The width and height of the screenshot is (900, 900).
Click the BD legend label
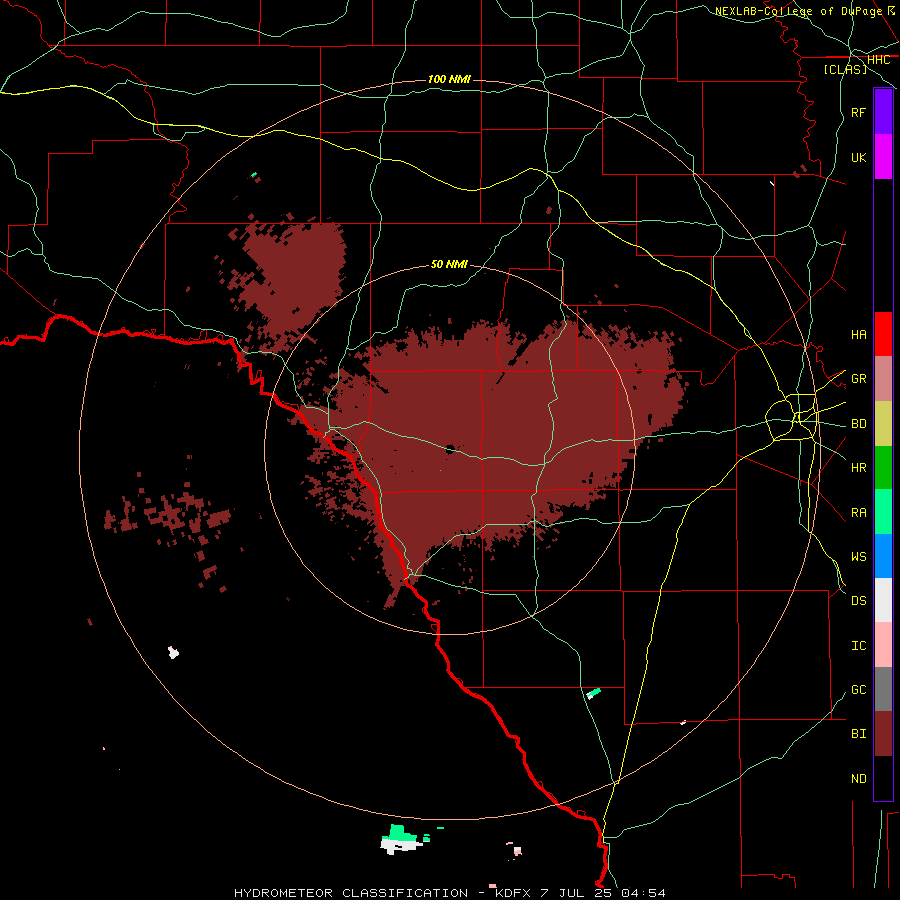point(858,424)
